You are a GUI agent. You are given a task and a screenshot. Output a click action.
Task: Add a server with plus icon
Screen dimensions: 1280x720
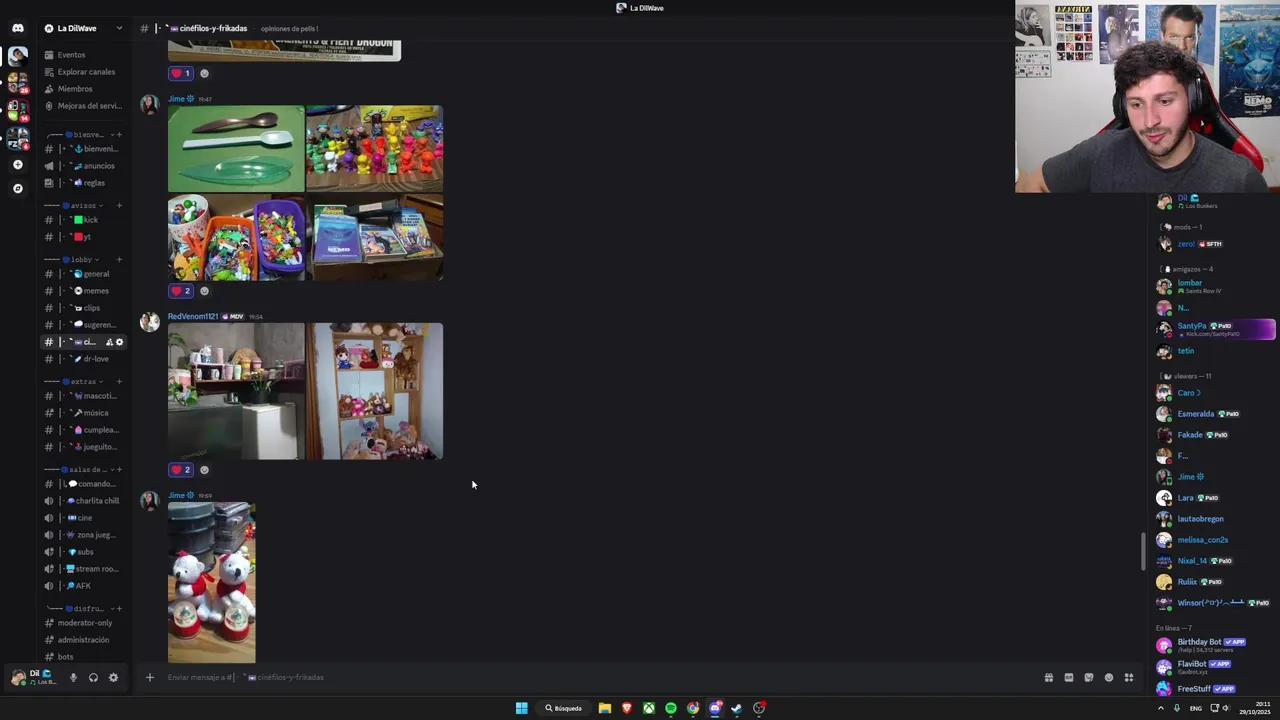pyautogui.click(x=17, y=164)
